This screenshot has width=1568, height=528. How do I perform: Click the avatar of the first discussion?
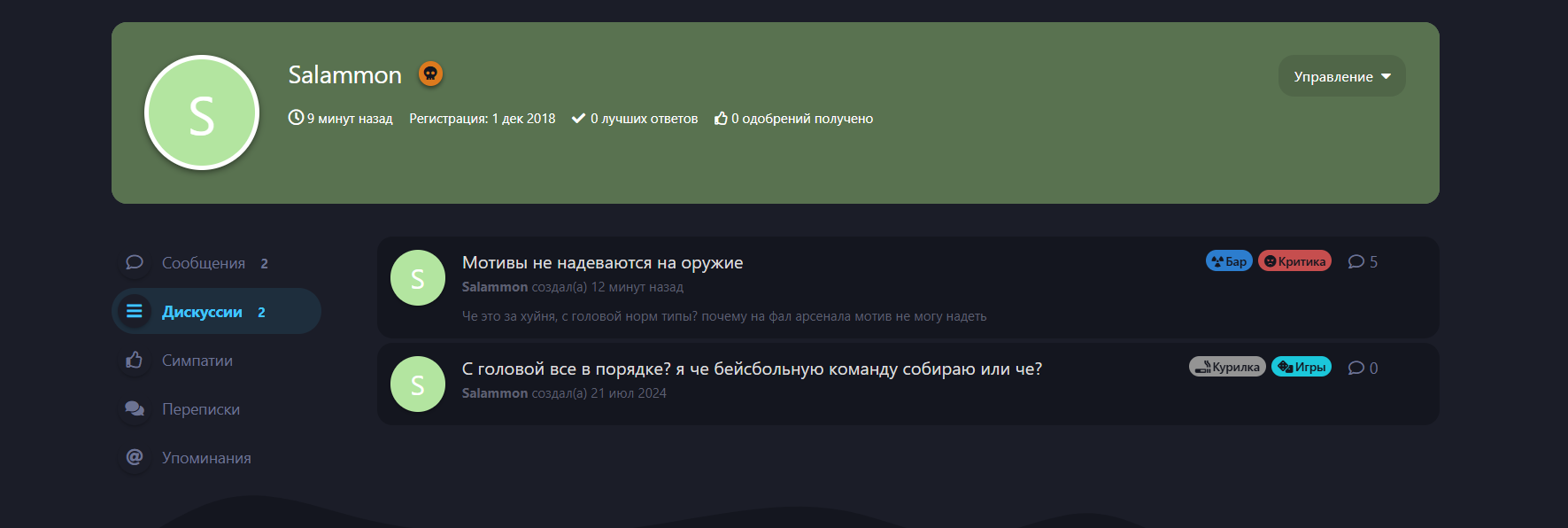tap(418, 278)
